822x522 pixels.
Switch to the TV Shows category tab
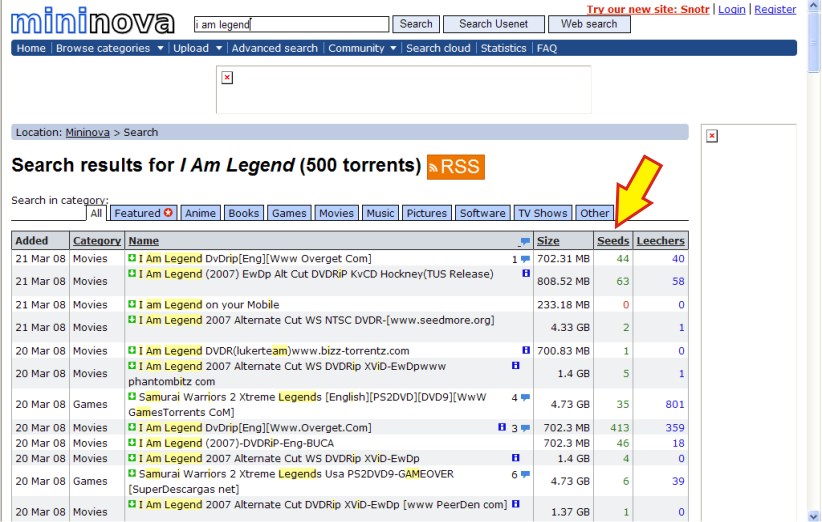(543, 213)
